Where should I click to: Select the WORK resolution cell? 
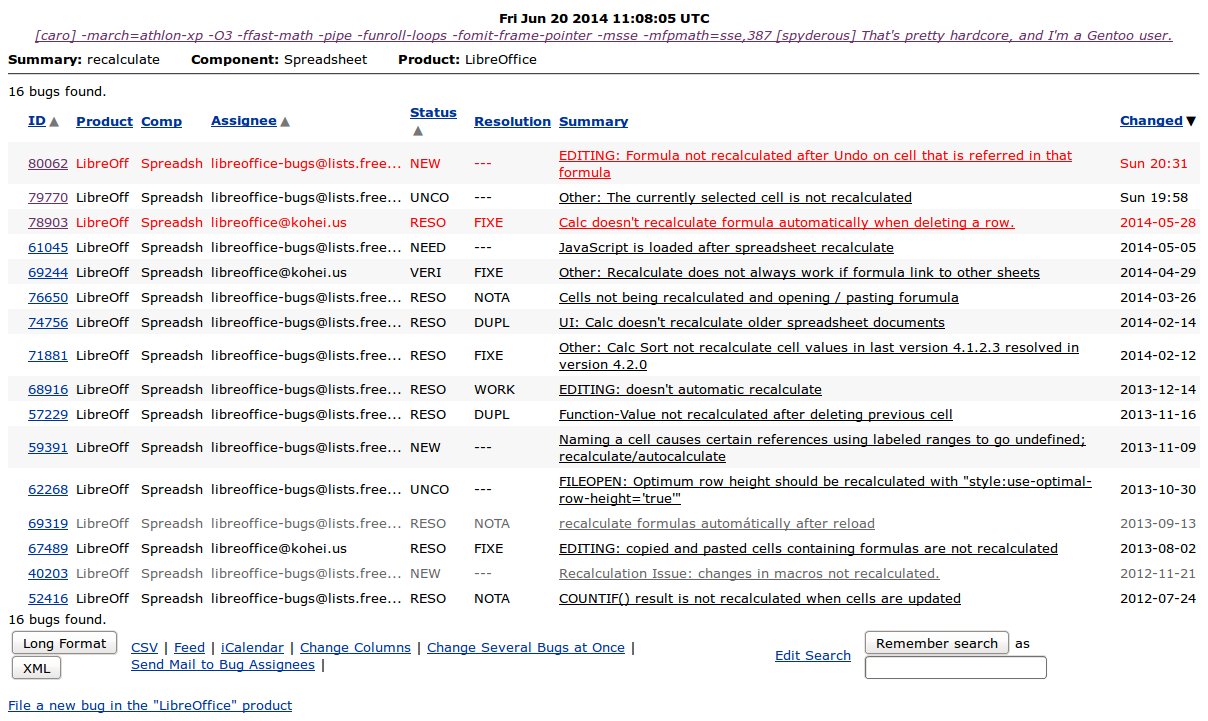coord(495,389)
